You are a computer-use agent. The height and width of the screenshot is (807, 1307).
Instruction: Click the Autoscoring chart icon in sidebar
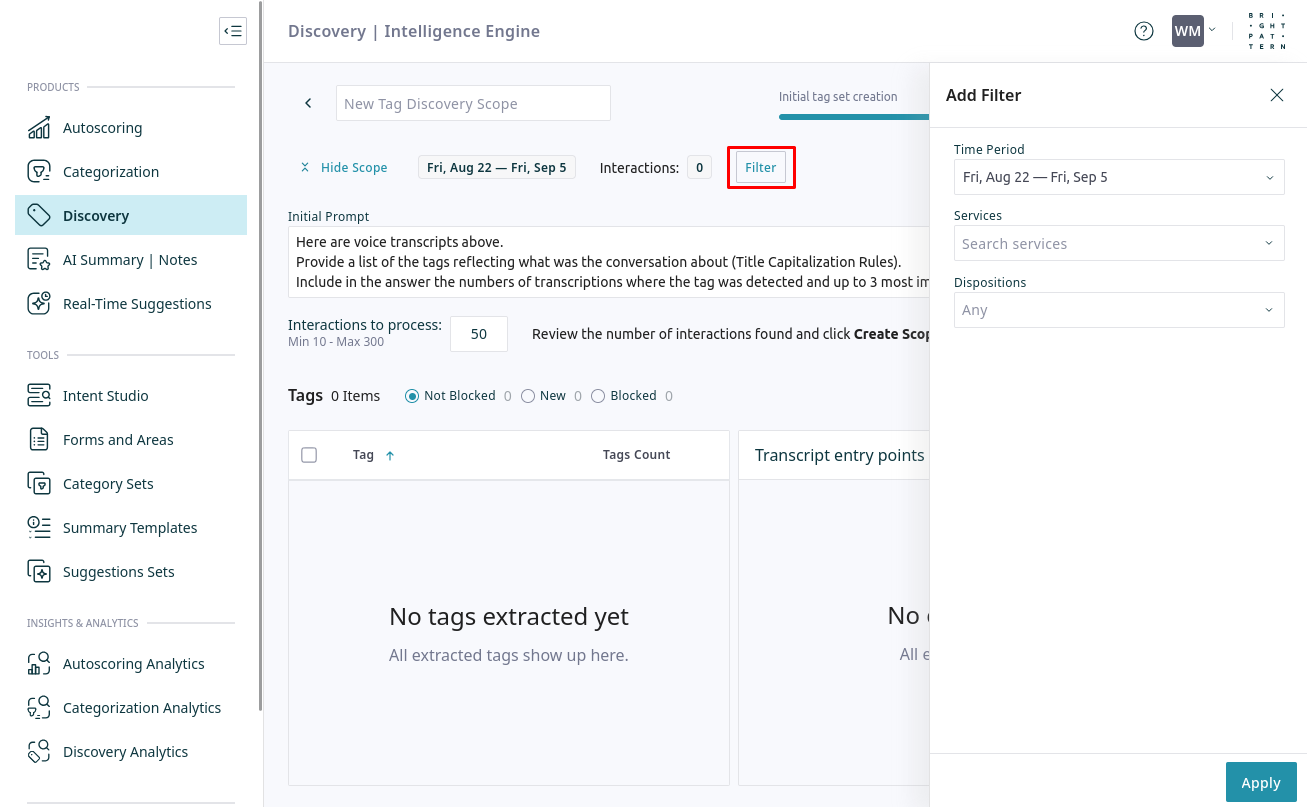click(39, 128)
